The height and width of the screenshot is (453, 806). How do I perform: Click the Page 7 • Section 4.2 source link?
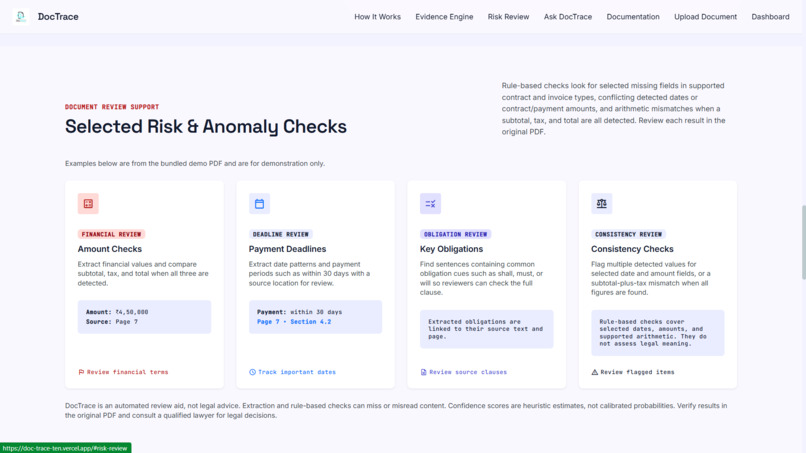point(294,321)
